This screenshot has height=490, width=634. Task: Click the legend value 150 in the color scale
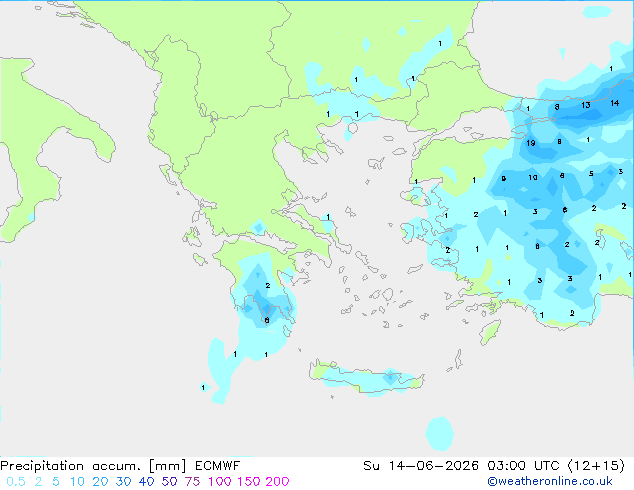tap(249, 482)
